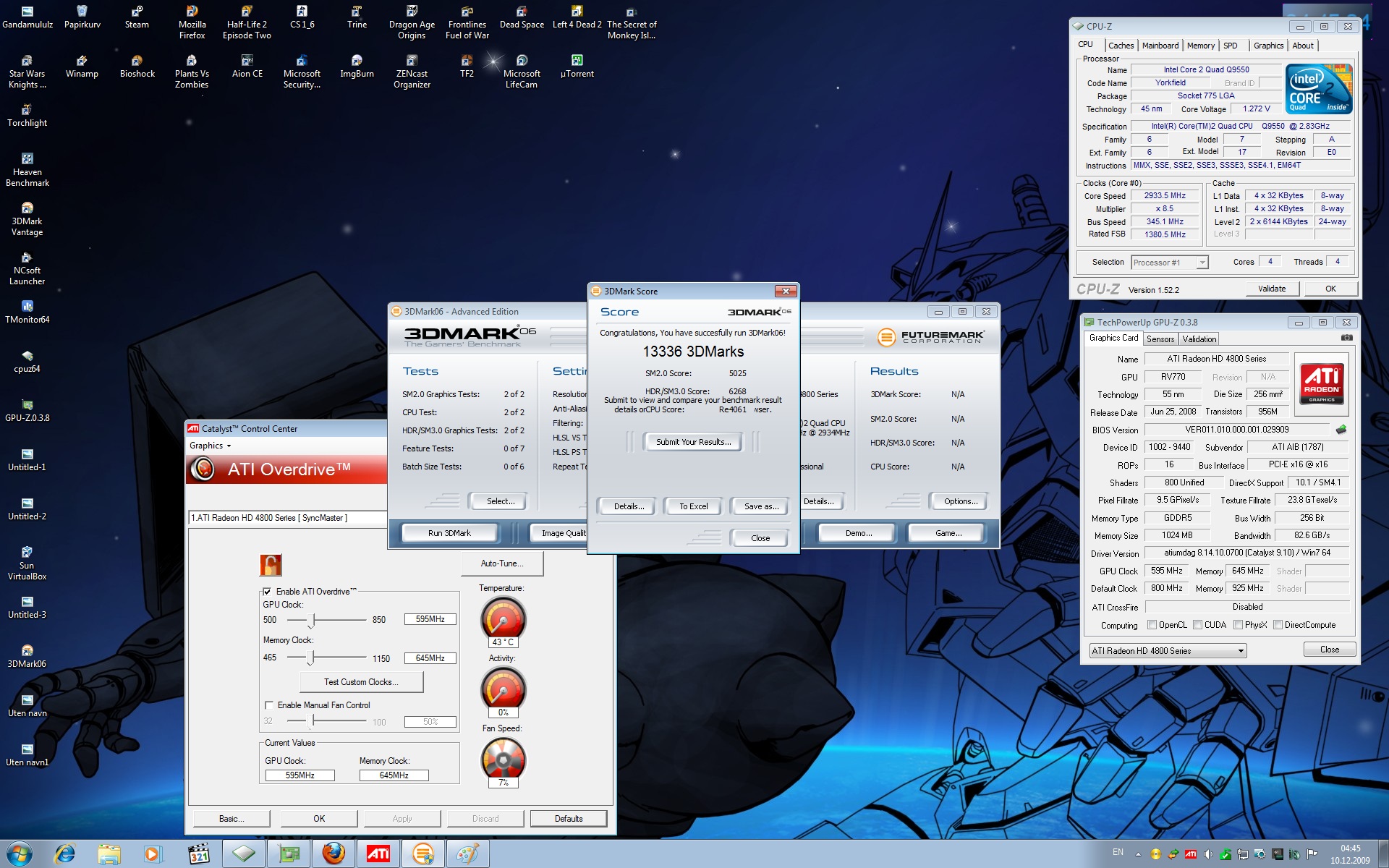Click Validate button in CPU-Z

point(1272,289)
